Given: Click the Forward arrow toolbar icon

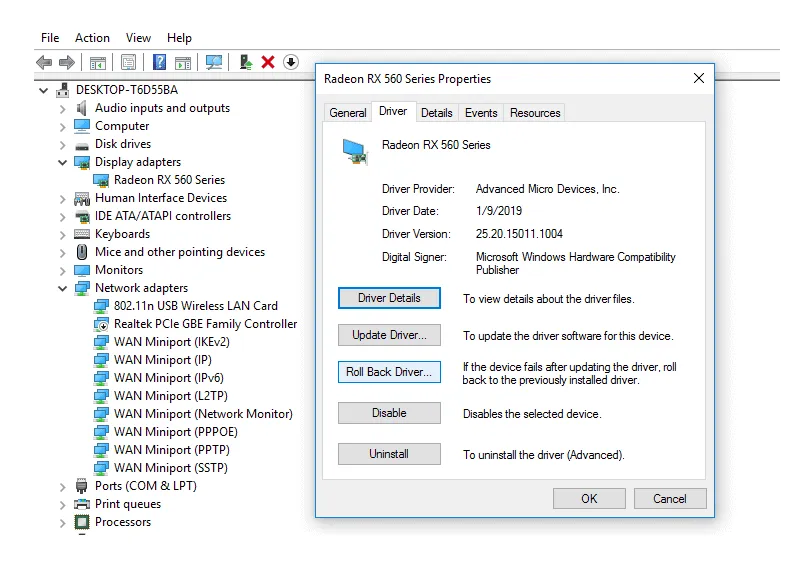Looking at the screenshot, I should (66, 63).
